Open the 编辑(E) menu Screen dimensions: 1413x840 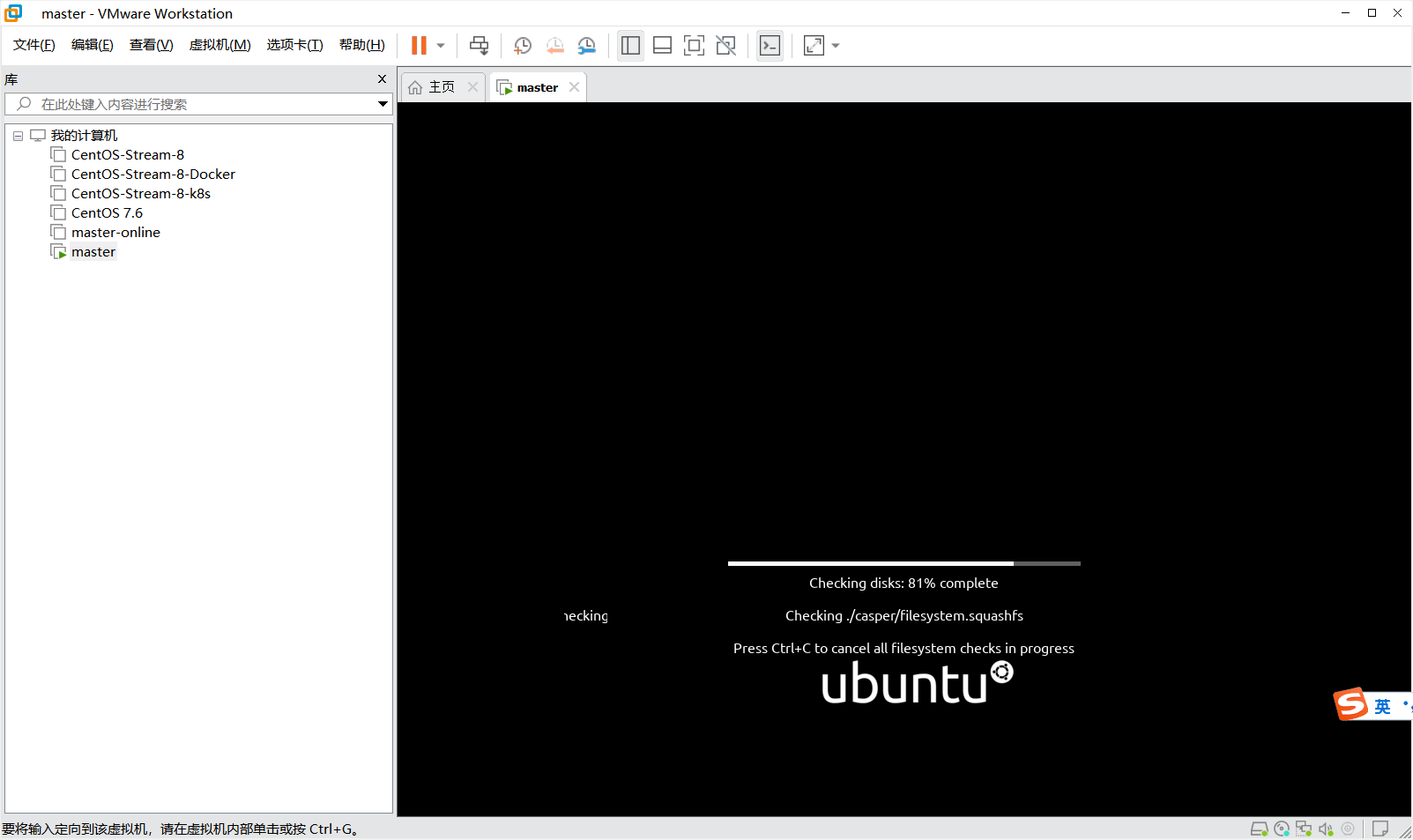(x=93, y=45)
